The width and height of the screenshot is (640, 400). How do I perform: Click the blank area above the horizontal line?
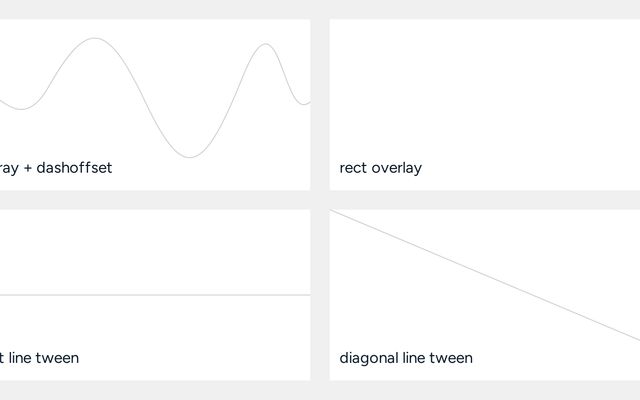click(x=150, y=250)
